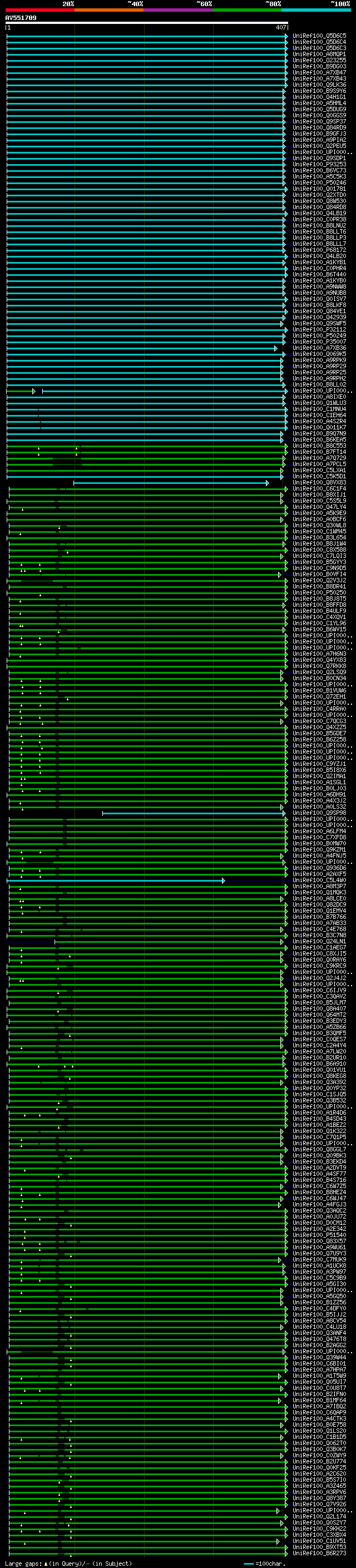Click label UniRef100_Q9SDP1

(319, 159)
